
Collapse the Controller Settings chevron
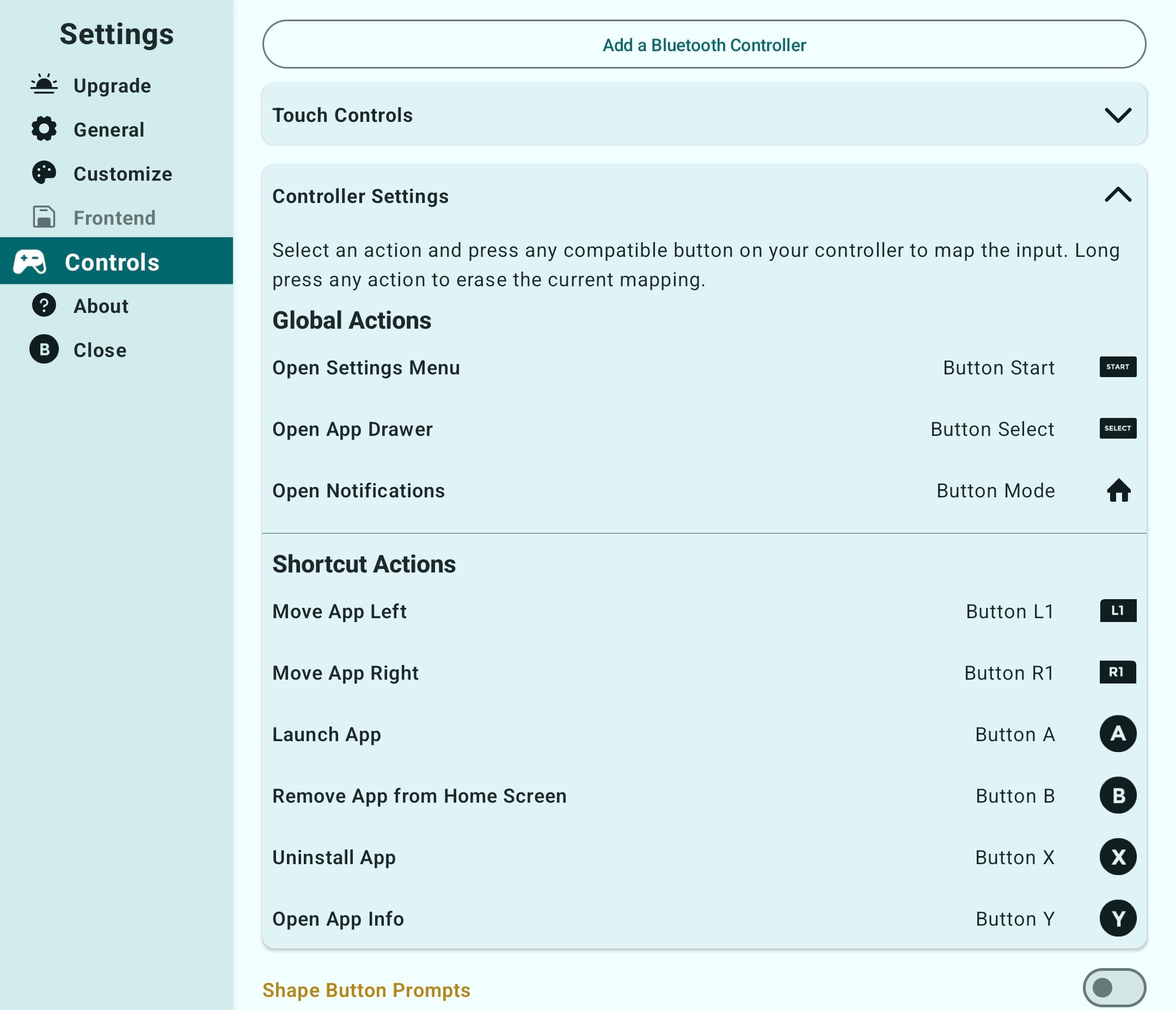point(1118,195)
